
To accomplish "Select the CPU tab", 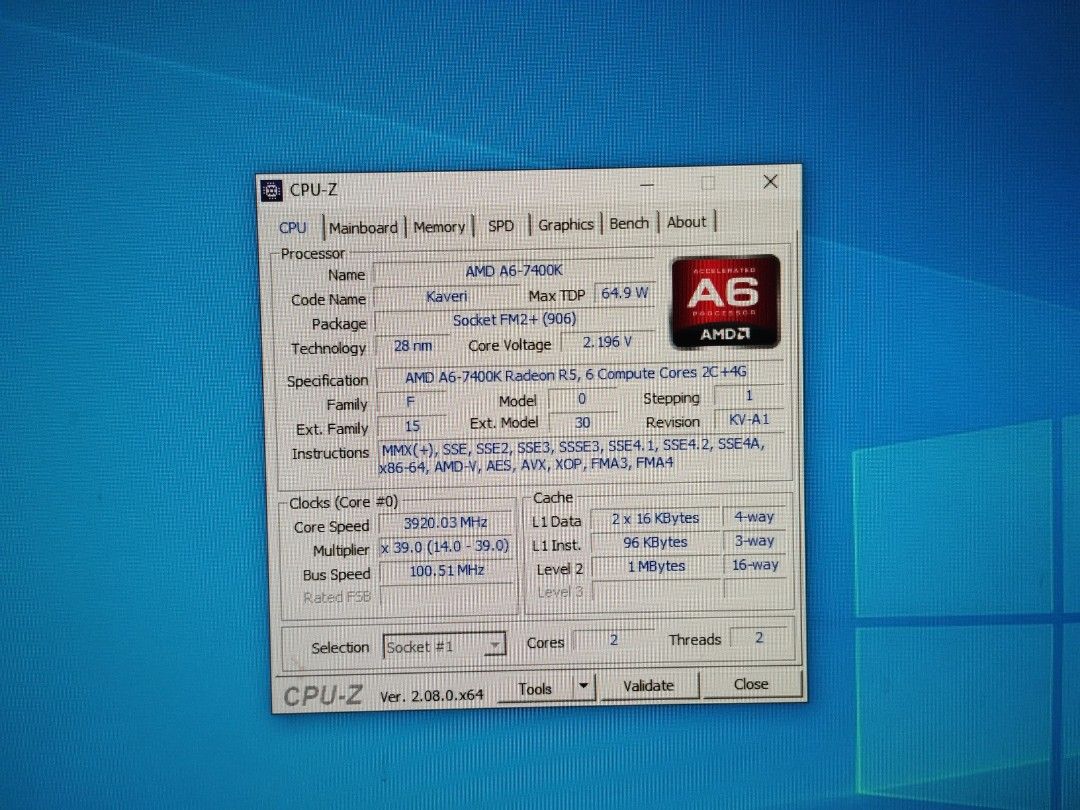I will (x=292, y=228).
